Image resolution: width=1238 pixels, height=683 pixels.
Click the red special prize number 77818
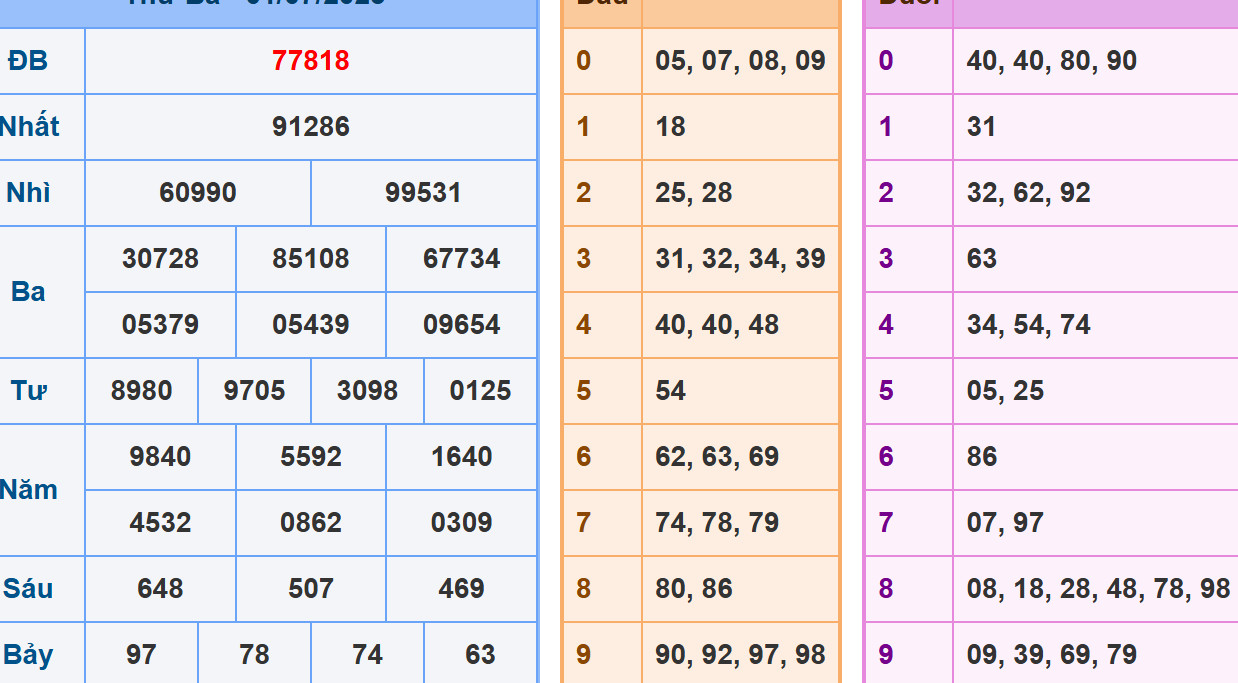click(310, 61)
